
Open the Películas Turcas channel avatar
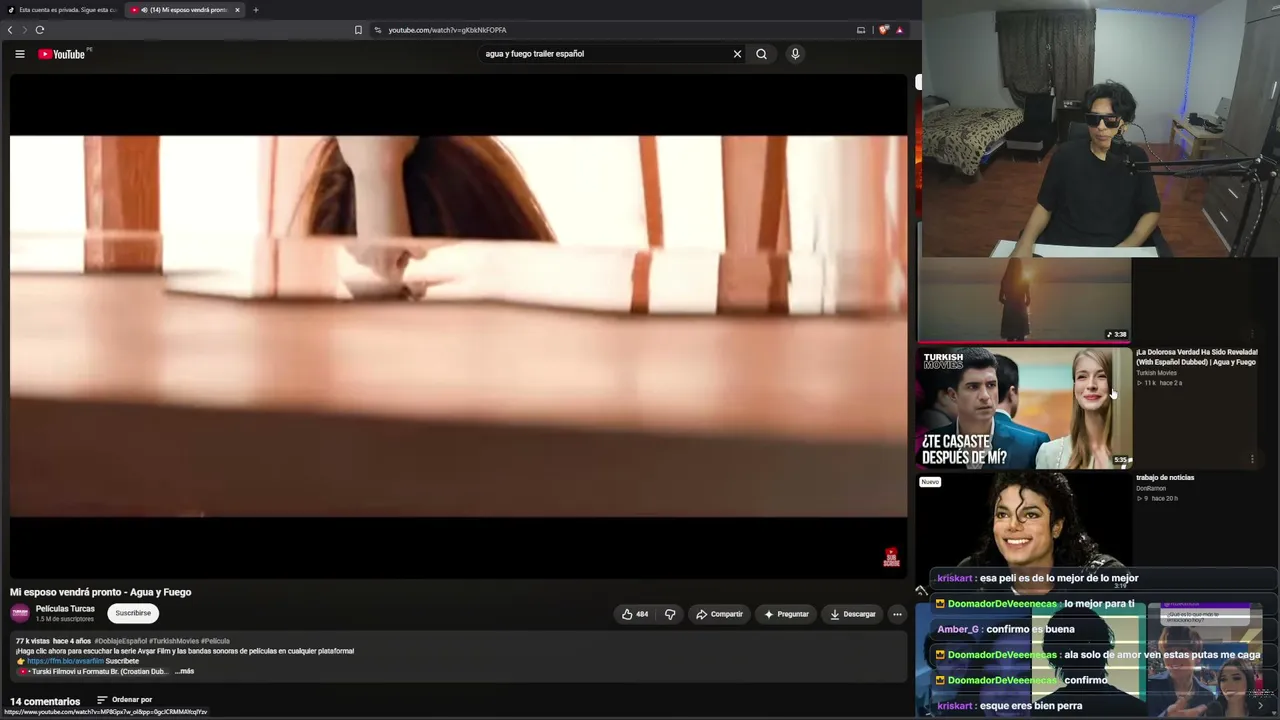click(20, 613)
